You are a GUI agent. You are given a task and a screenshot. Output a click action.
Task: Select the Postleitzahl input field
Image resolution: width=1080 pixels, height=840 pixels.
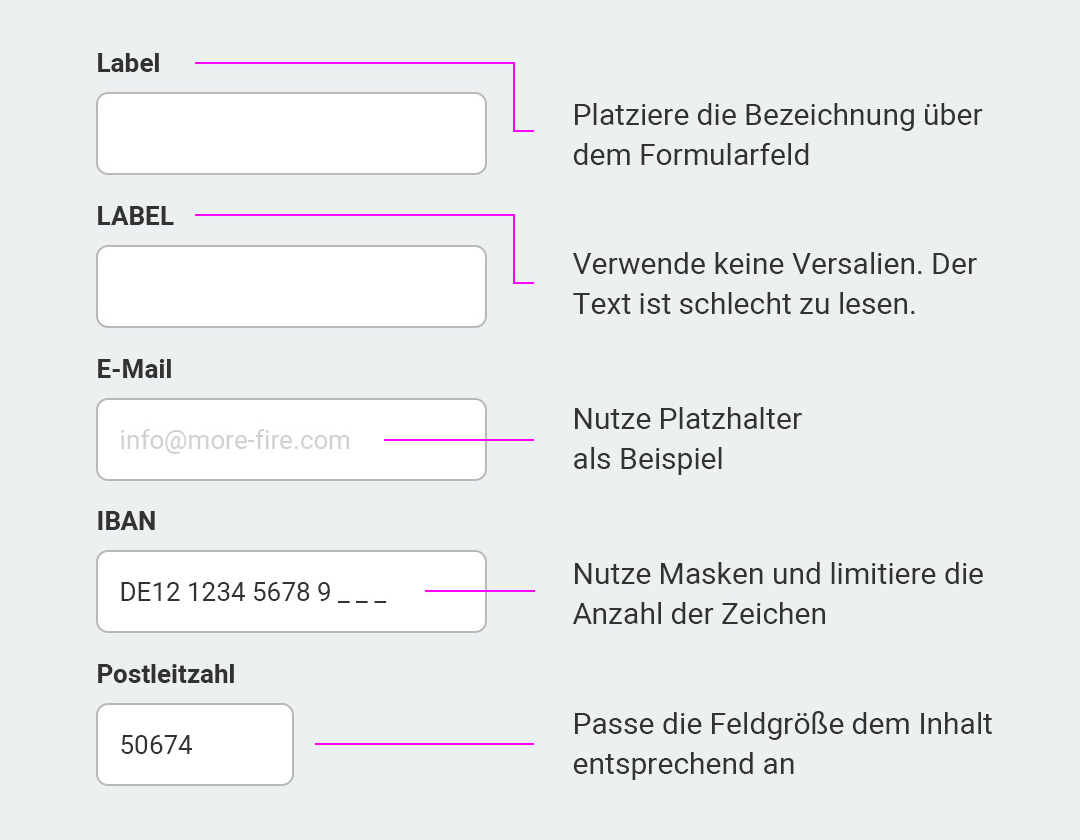tap(195, 744)
